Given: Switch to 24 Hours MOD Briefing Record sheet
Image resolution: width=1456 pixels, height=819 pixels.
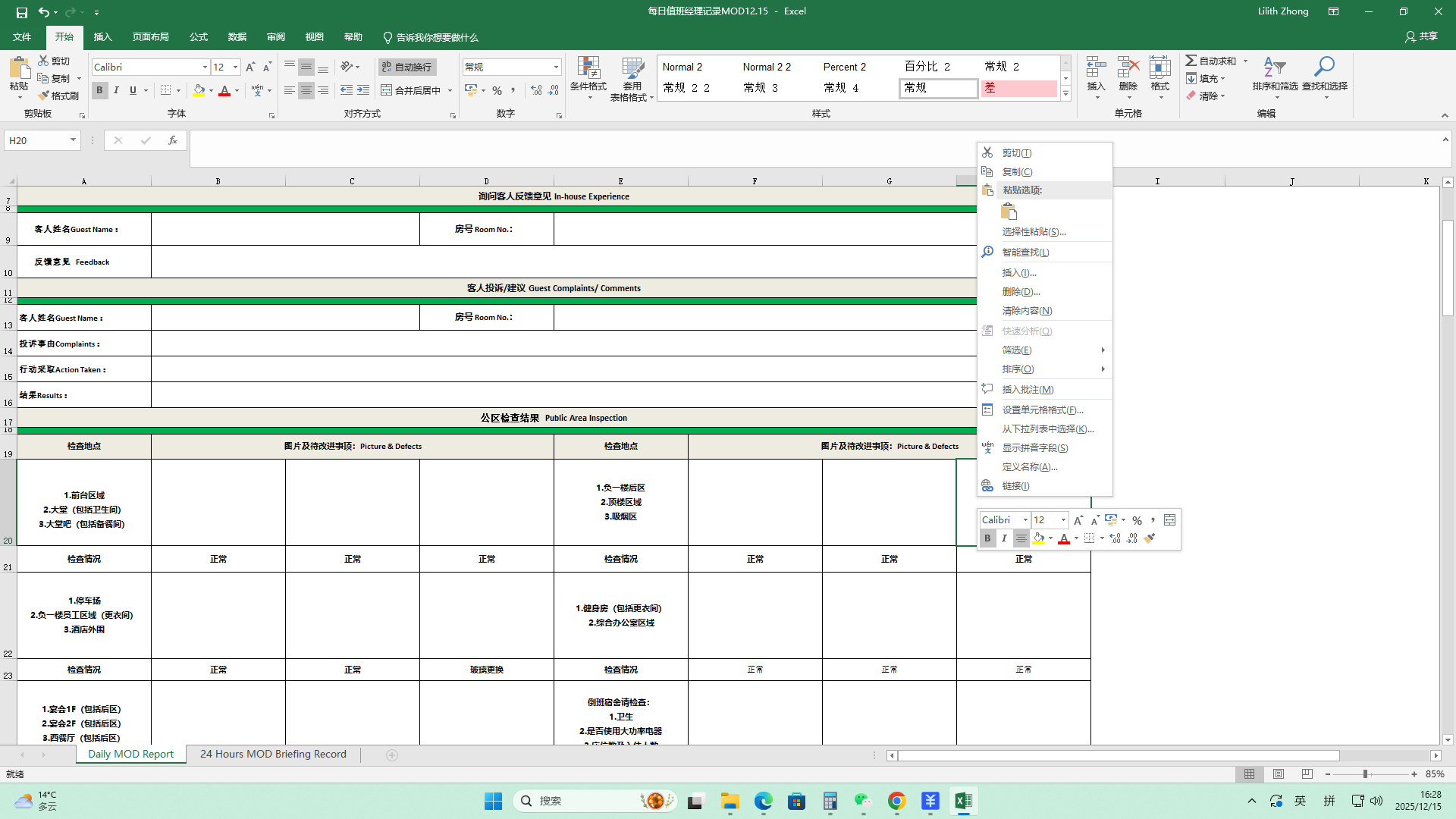Looking at the screenshot, I should [273, 755].
